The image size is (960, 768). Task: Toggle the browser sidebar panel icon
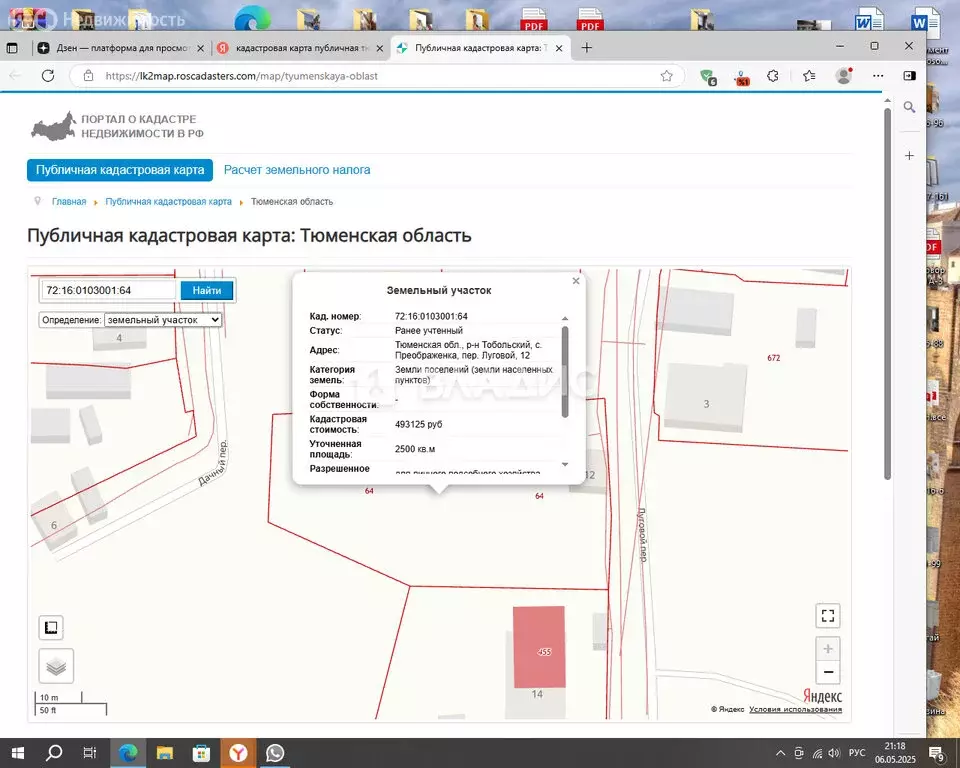pyautogui.click(x=909, y=75)
